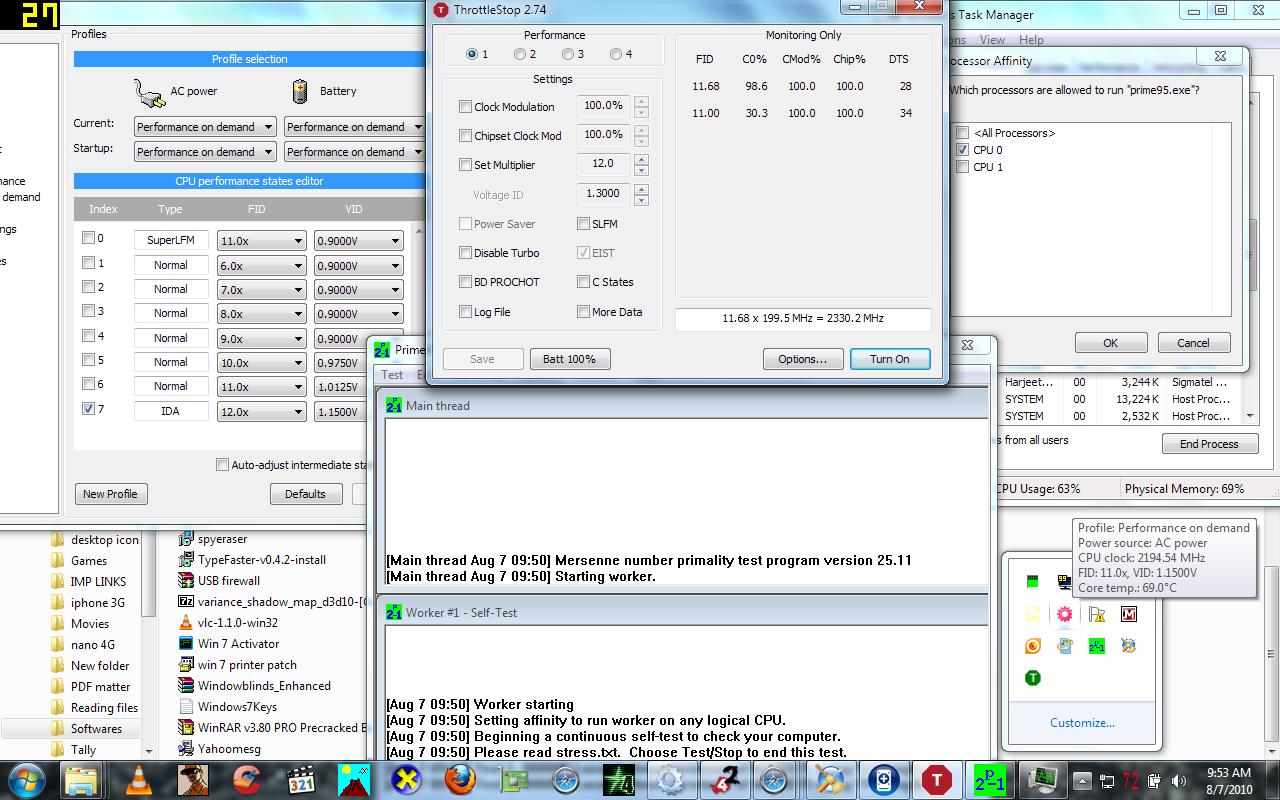This screenshot has height=800, width=1280.
Task: Open the Help menu in Task Manager
Action: (1031, 40)
